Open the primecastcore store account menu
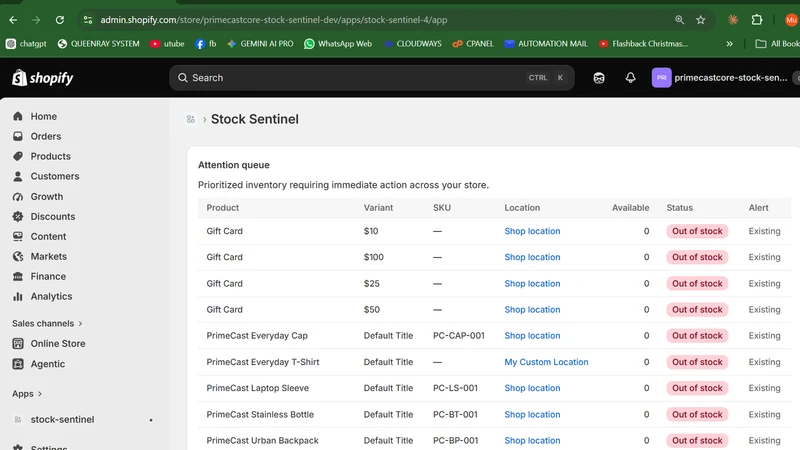This screenshot has height=450, width=800. click(719, 78)
